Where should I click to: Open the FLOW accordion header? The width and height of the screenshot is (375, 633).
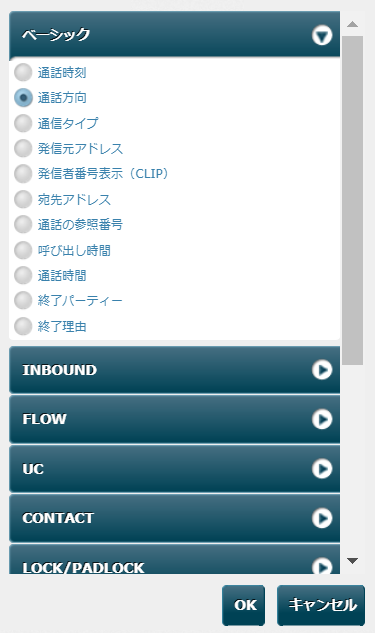[x=174, y=419]
